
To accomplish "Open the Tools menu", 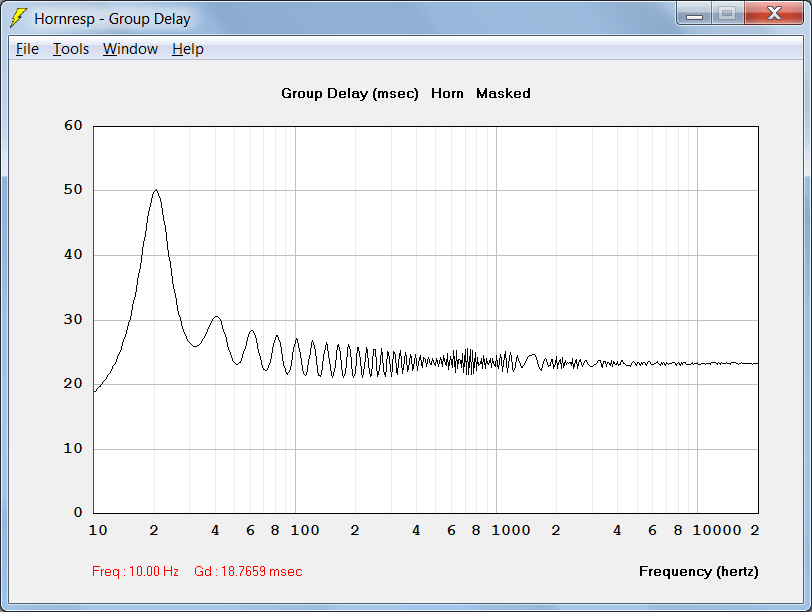I will click(71, 49).
